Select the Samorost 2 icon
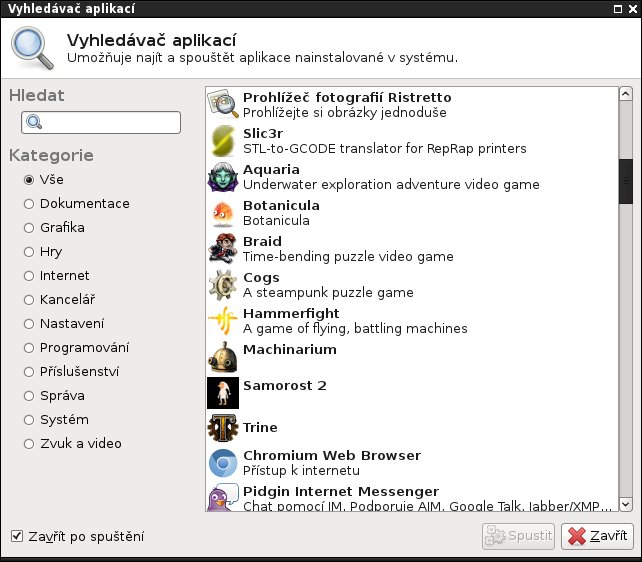The image size is (642, 562). click(x=223, y=393)
